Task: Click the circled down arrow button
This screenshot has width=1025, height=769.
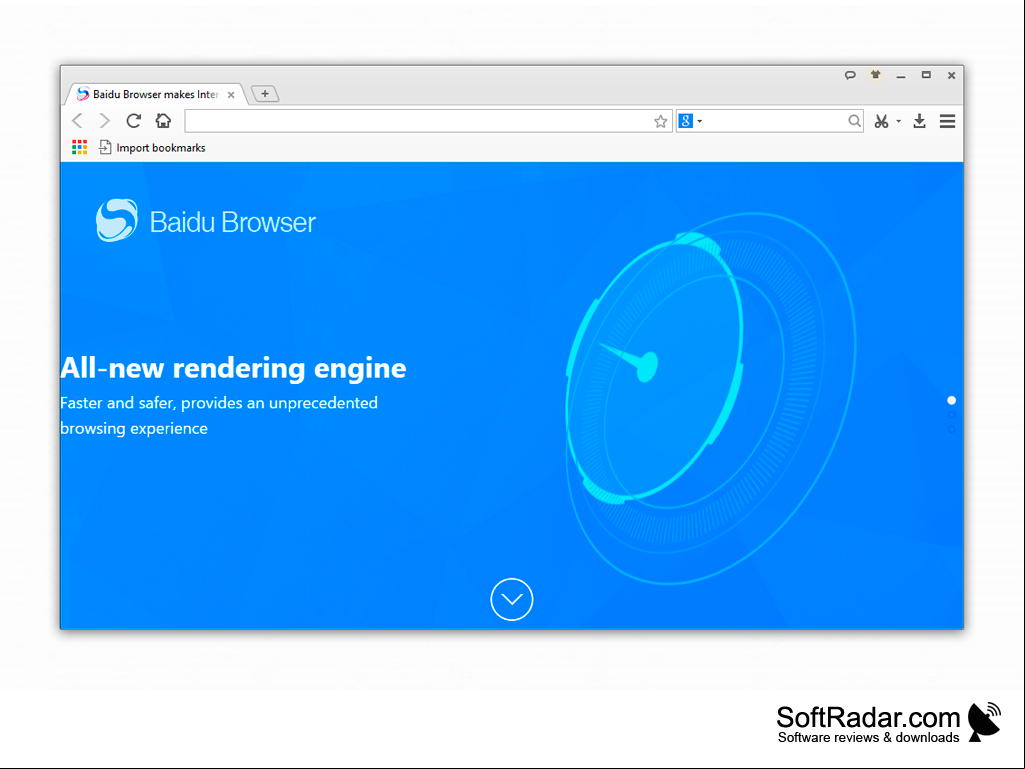Action: point(512,599)
